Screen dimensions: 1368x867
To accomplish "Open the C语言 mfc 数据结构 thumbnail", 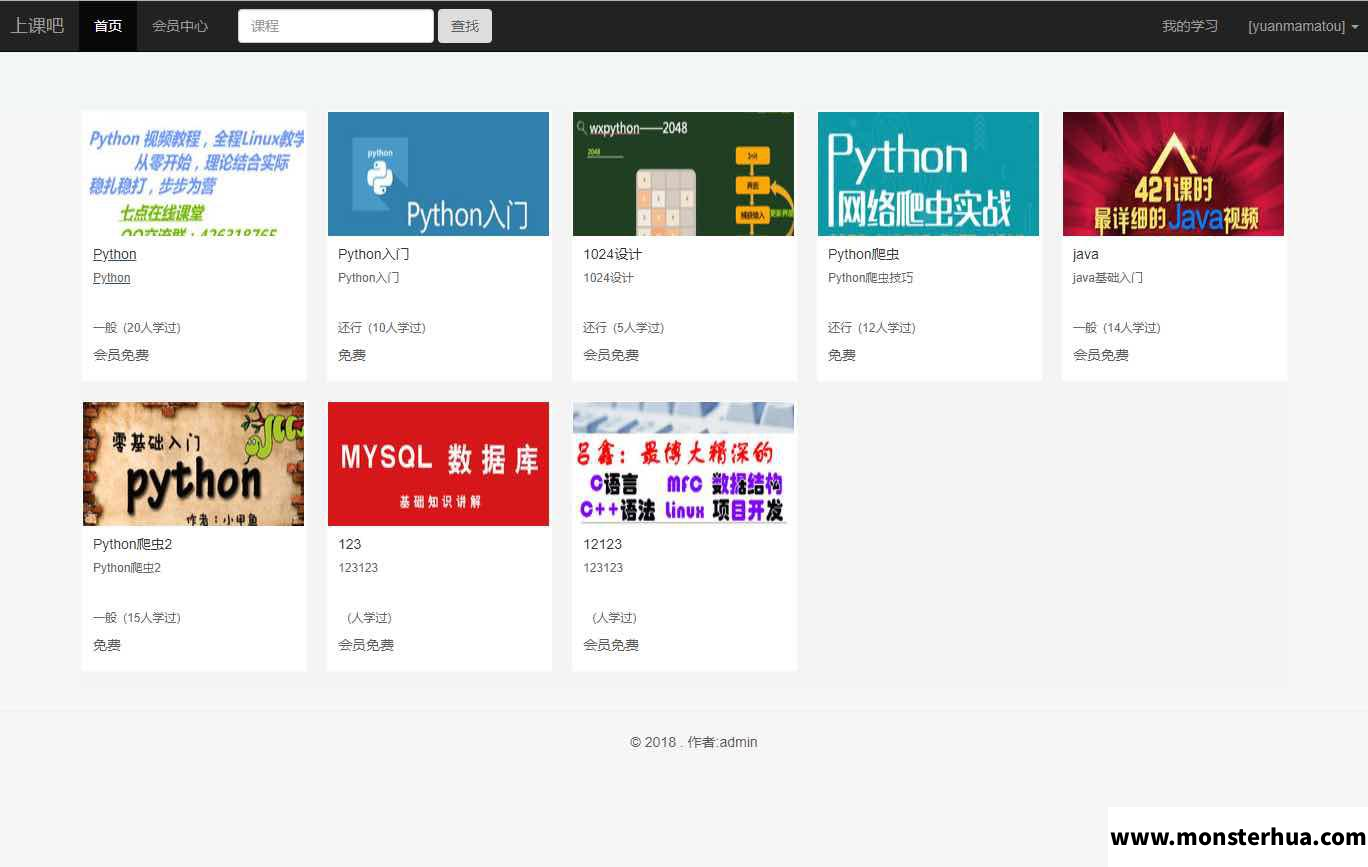I will [683, 464].
